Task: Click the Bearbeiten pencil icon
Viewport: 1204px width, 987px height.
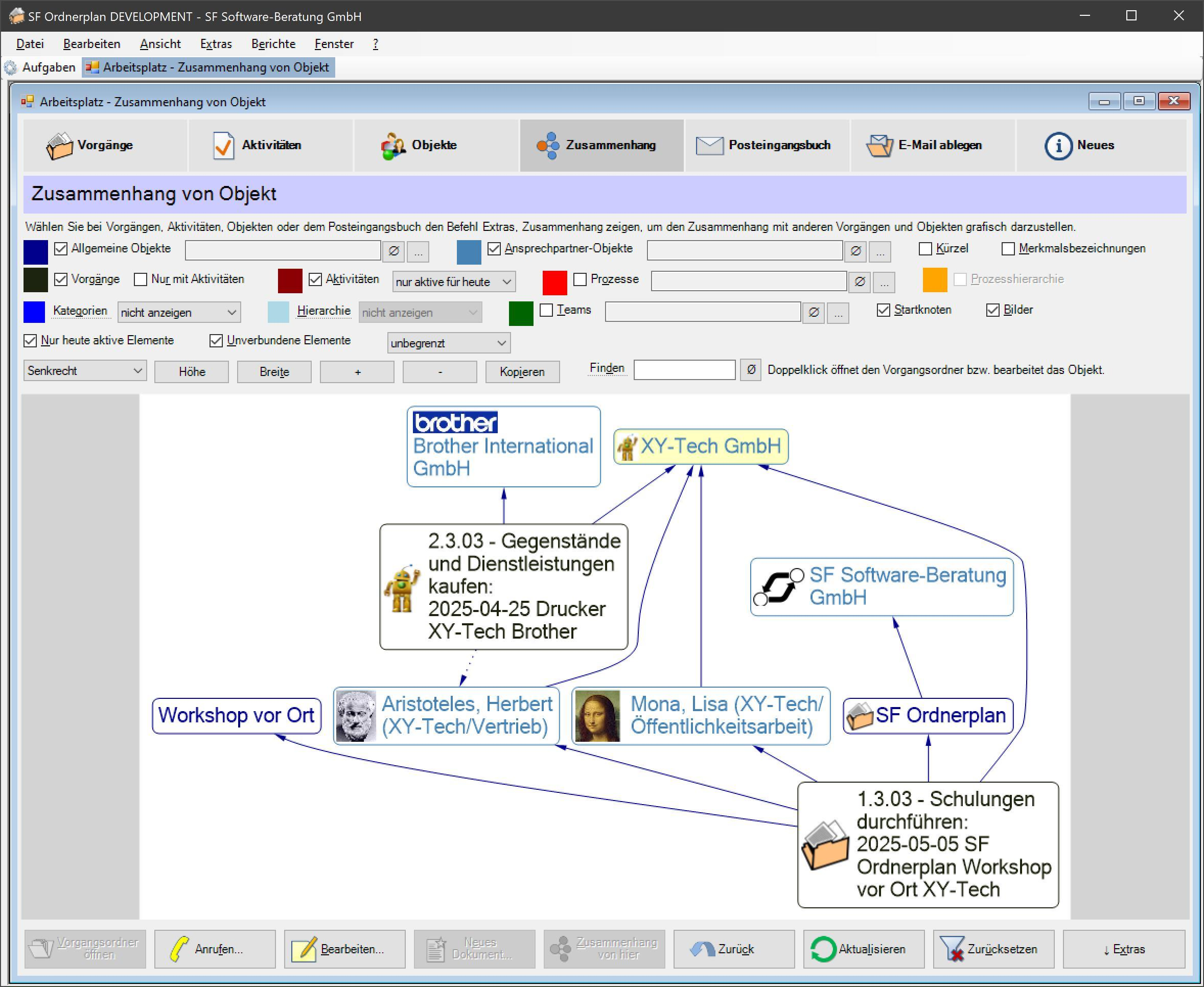Action: (x=304, y=949)
